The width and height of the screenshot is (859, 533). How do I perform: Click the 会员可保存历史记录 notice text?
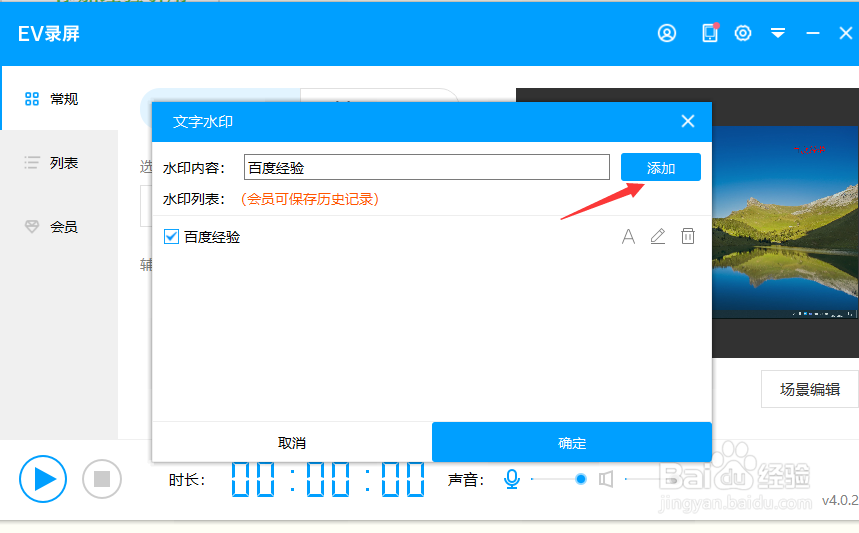[x=310, y=199]
